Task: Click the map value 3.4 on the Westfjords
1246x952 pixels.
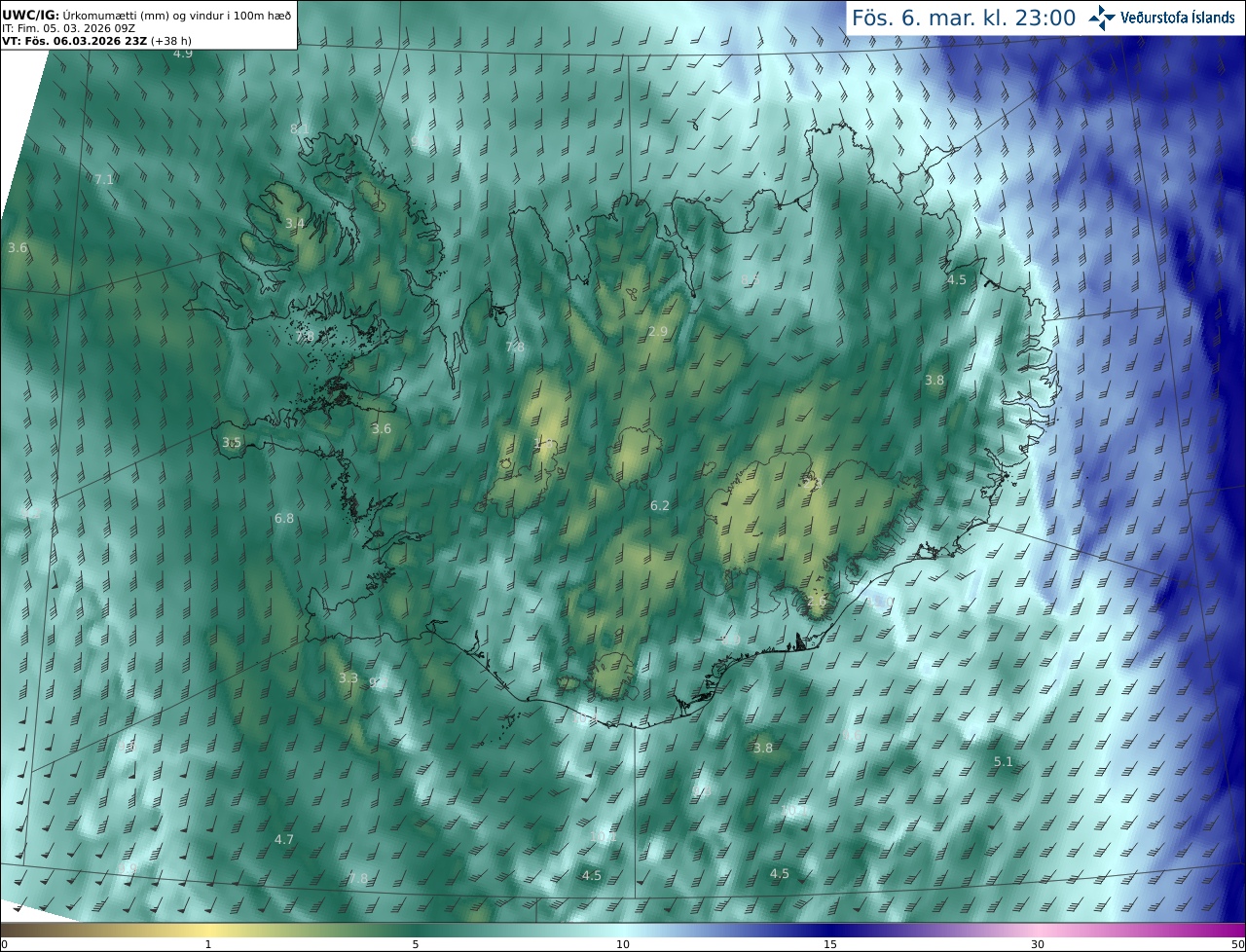Action: pyautogui.click(x=295, y=223)
